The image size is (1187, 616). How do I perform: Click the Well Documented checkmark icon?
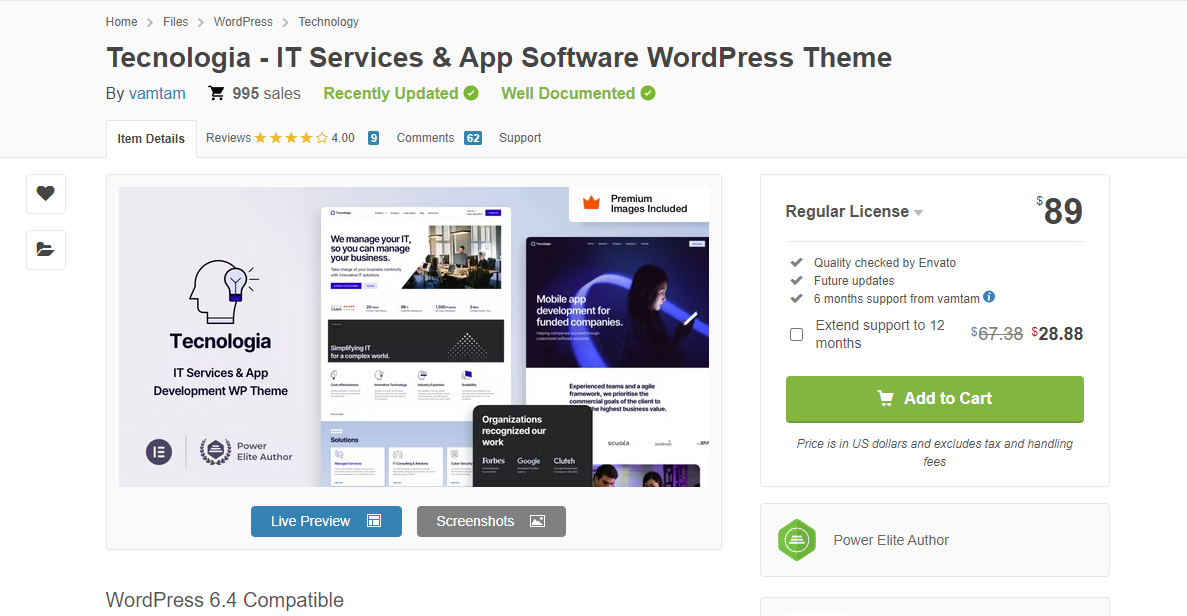pyautogui.click(x=648, y=93)
